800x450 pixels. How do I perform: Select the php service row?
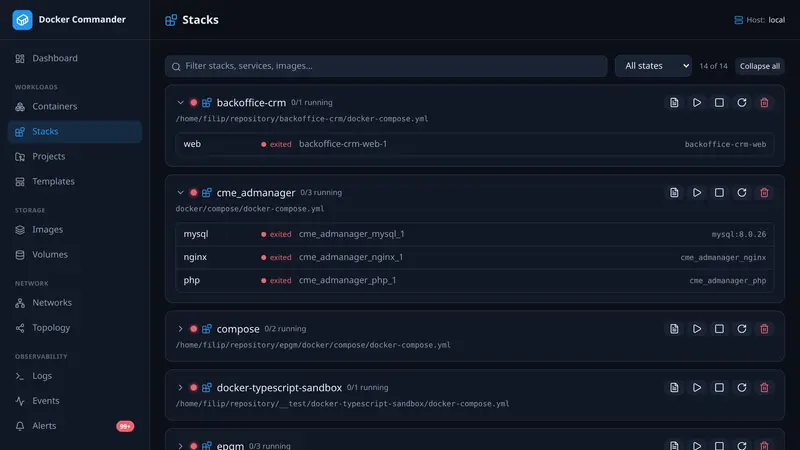tap(474, 281)
